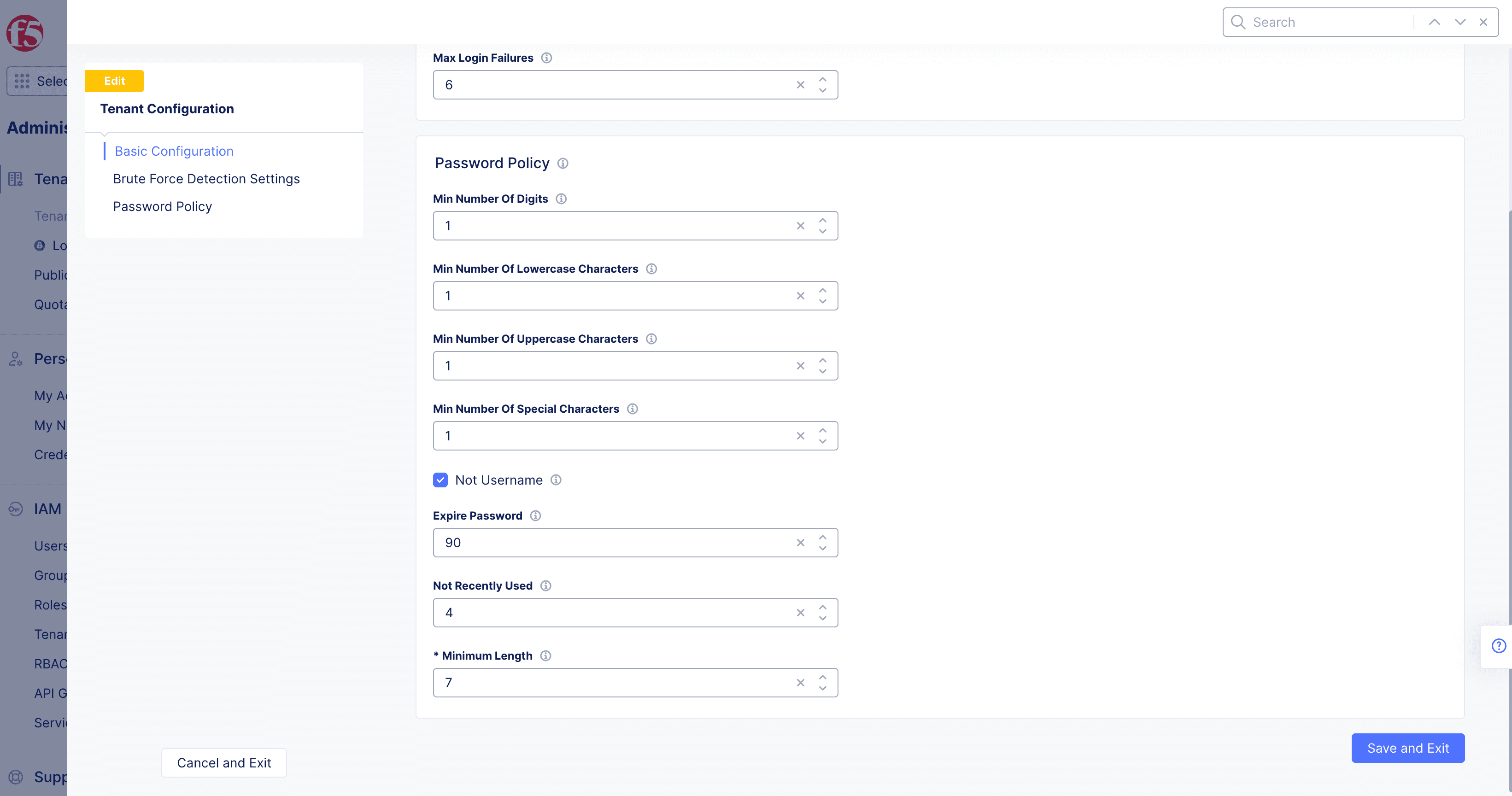Click Cancel and Exit button
Image resolution: width=1512 pixels, height=796 pixels.
tap(223, 762)
